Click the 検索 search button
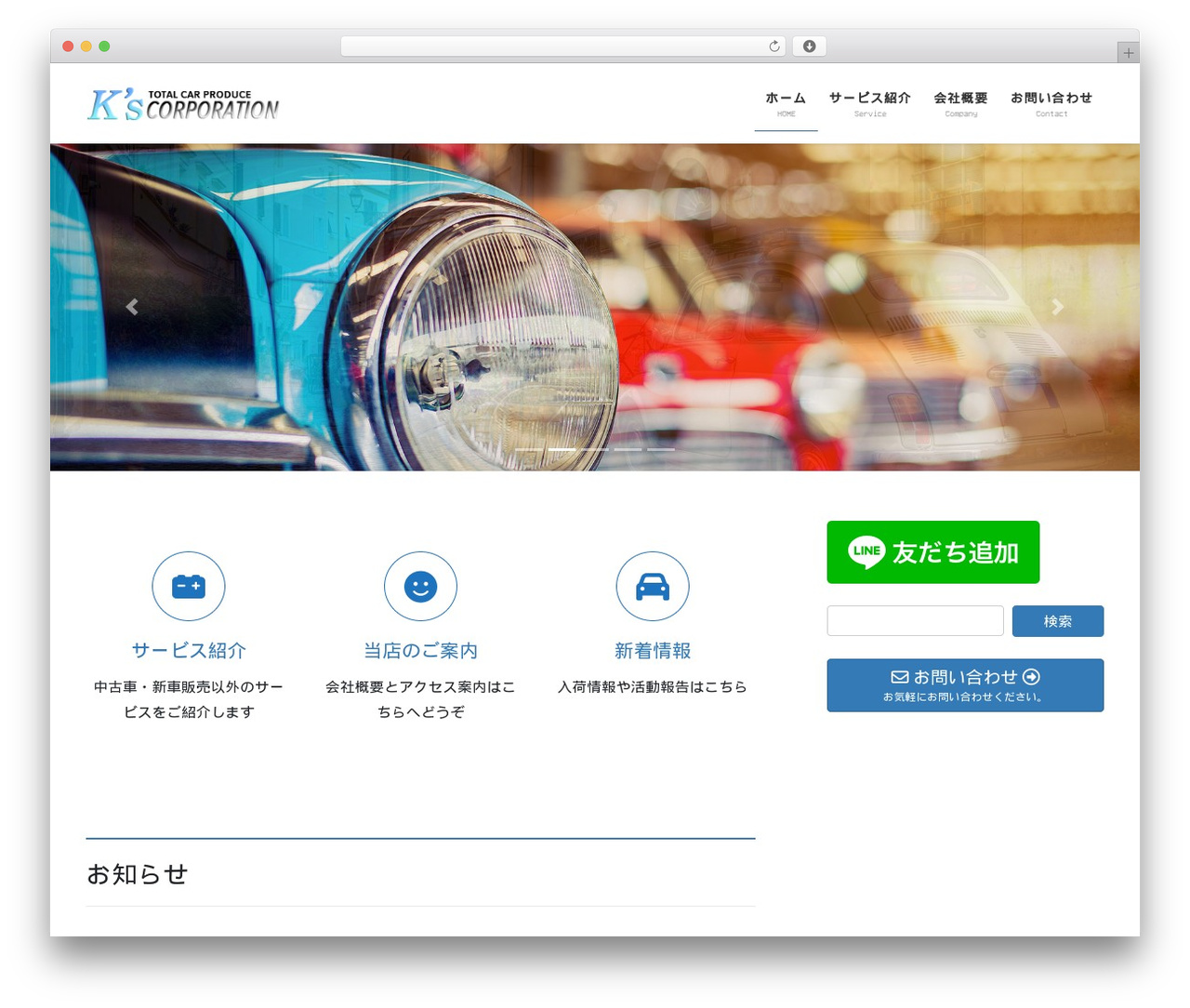The width and height of the screenshot is (1190, 1008). pos(1058,621)
